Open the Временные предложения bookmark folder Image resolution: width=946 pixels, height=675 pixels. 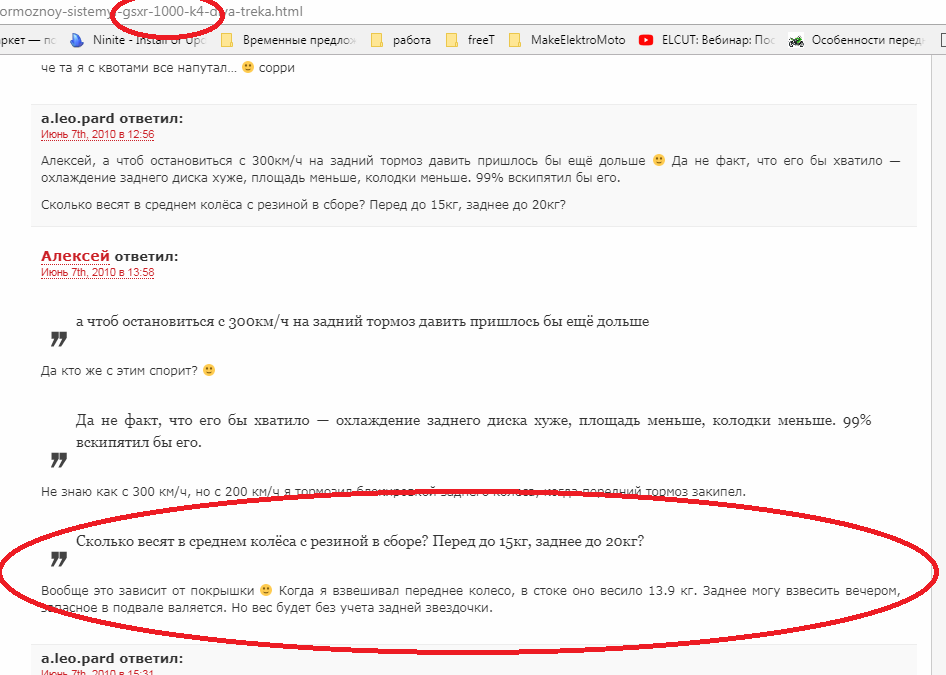click(x=288, y=40)
